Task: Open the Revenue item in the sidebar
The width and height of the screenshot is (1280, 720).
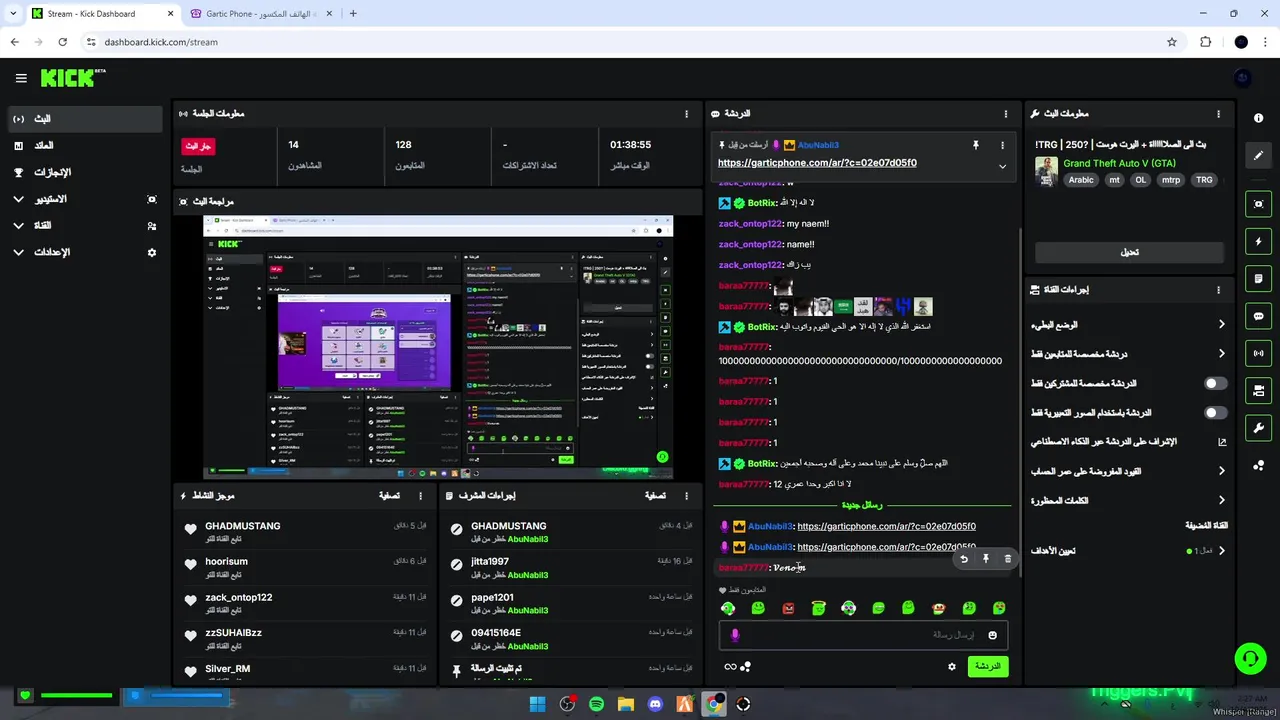Action: (x=84, y=146)
